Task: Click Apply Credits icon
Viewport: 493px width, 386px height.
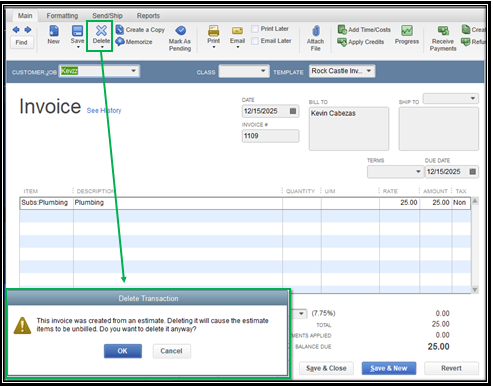Action: (x=342, y=42)
